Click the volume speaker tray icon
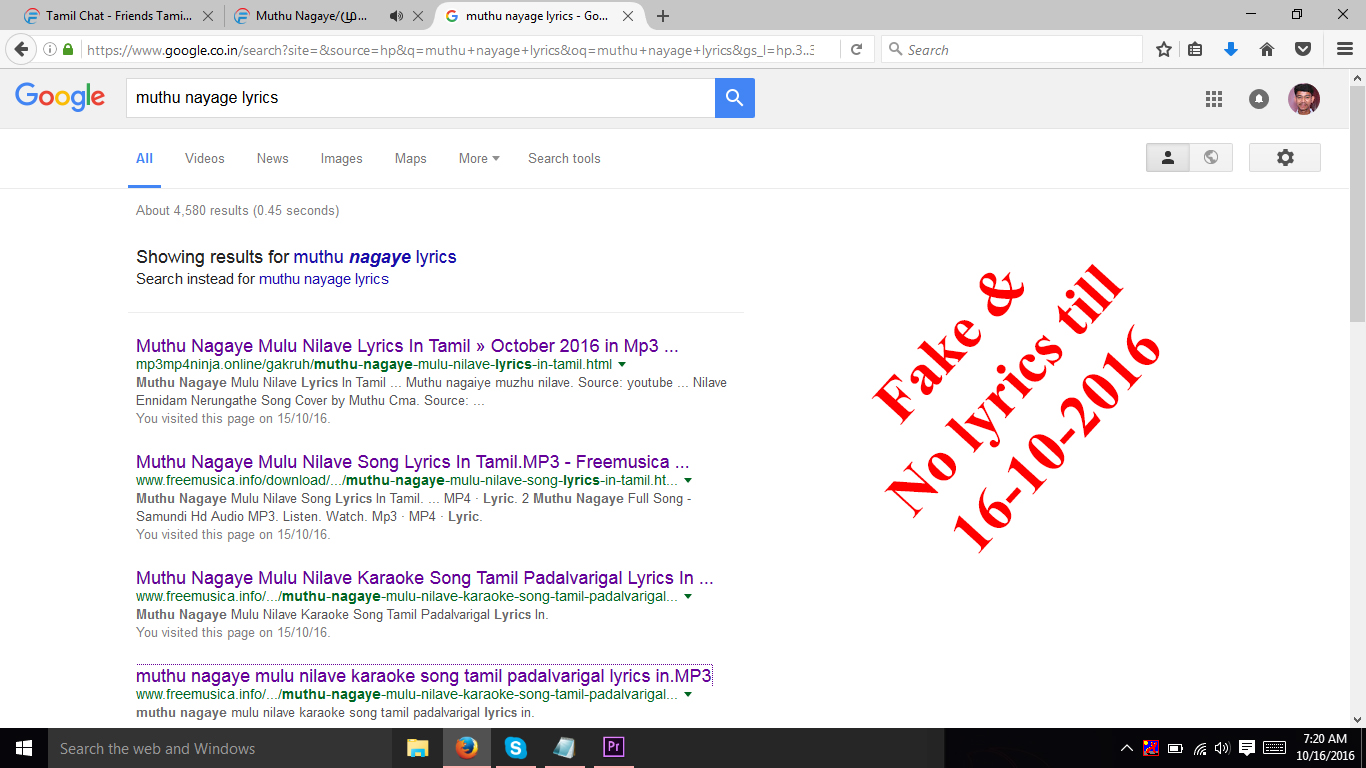 click(x=1222, y=748)
